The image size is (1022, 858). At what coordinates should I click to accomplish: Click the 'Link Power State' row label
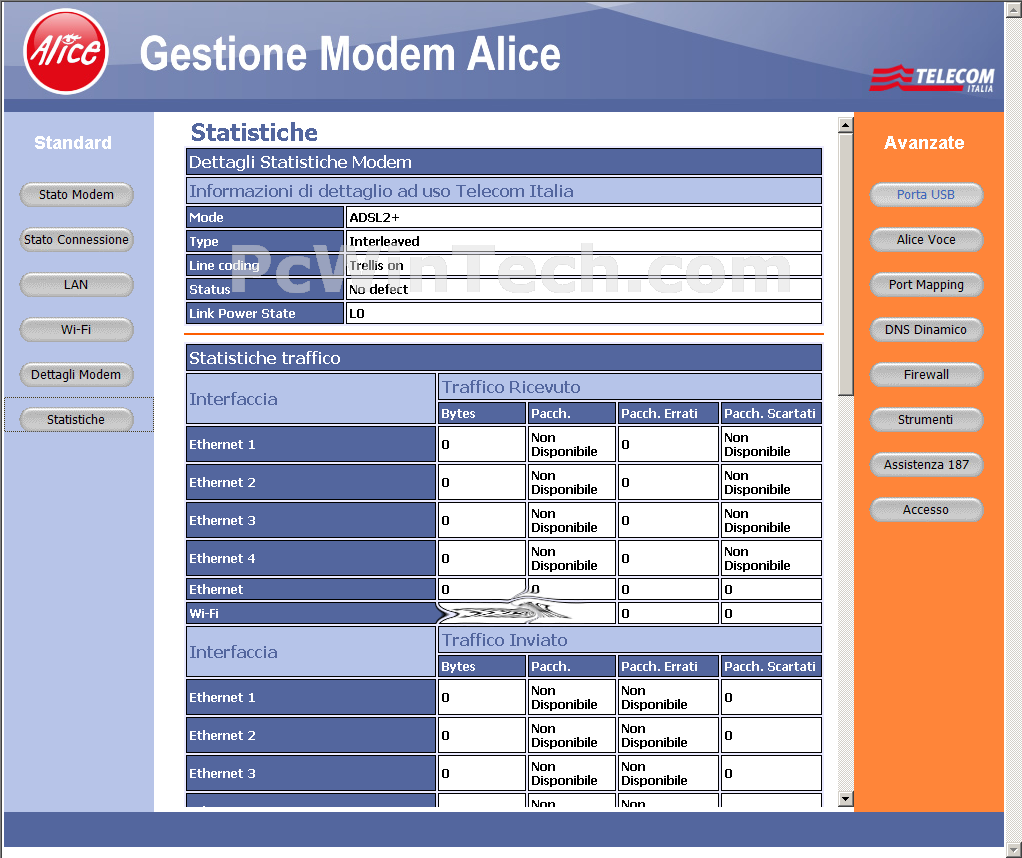click(x=265, y=314)
